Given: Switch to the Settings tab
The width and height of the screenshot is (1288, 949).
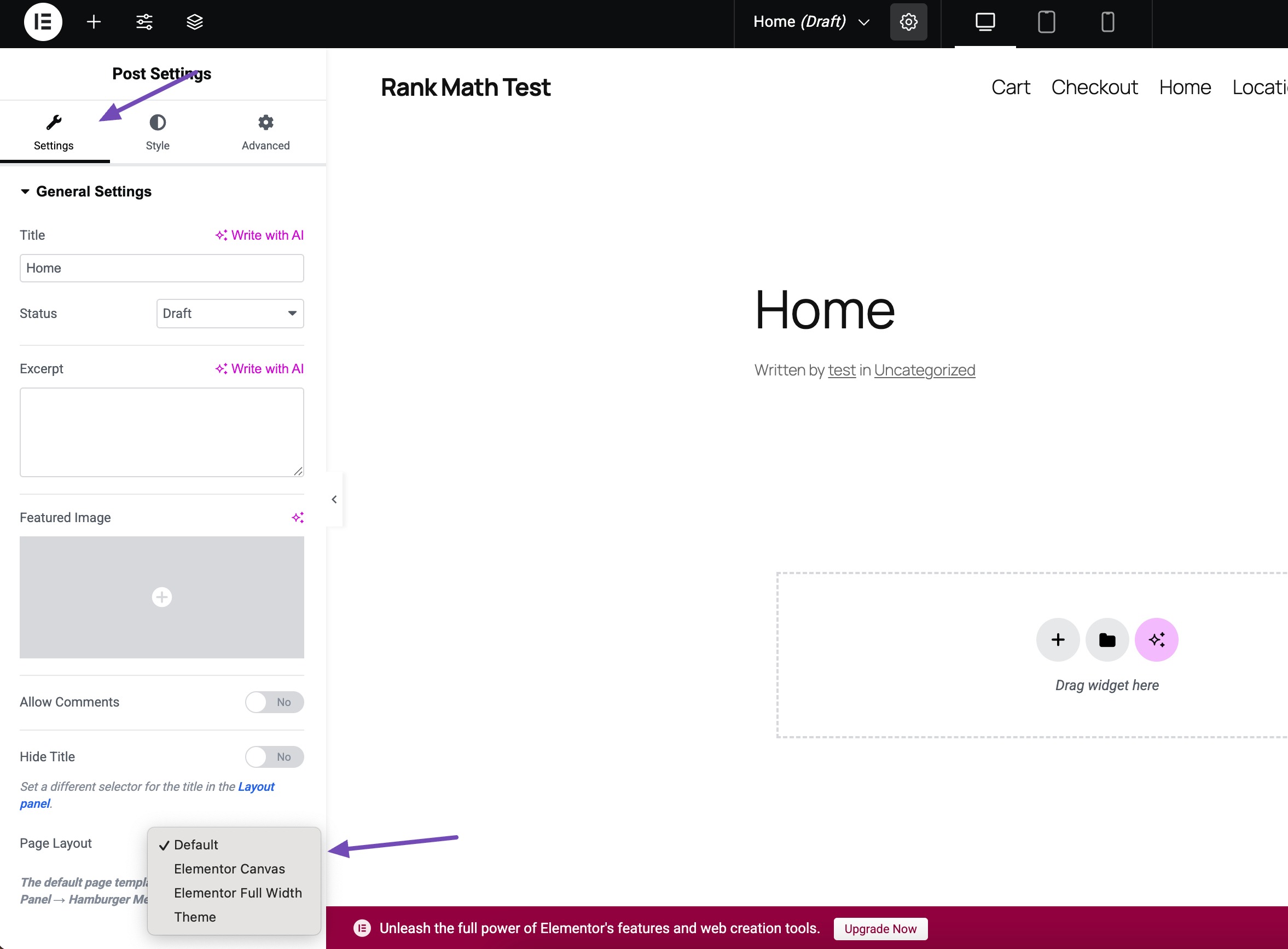Looking at the screenshot, I should 54,132.
